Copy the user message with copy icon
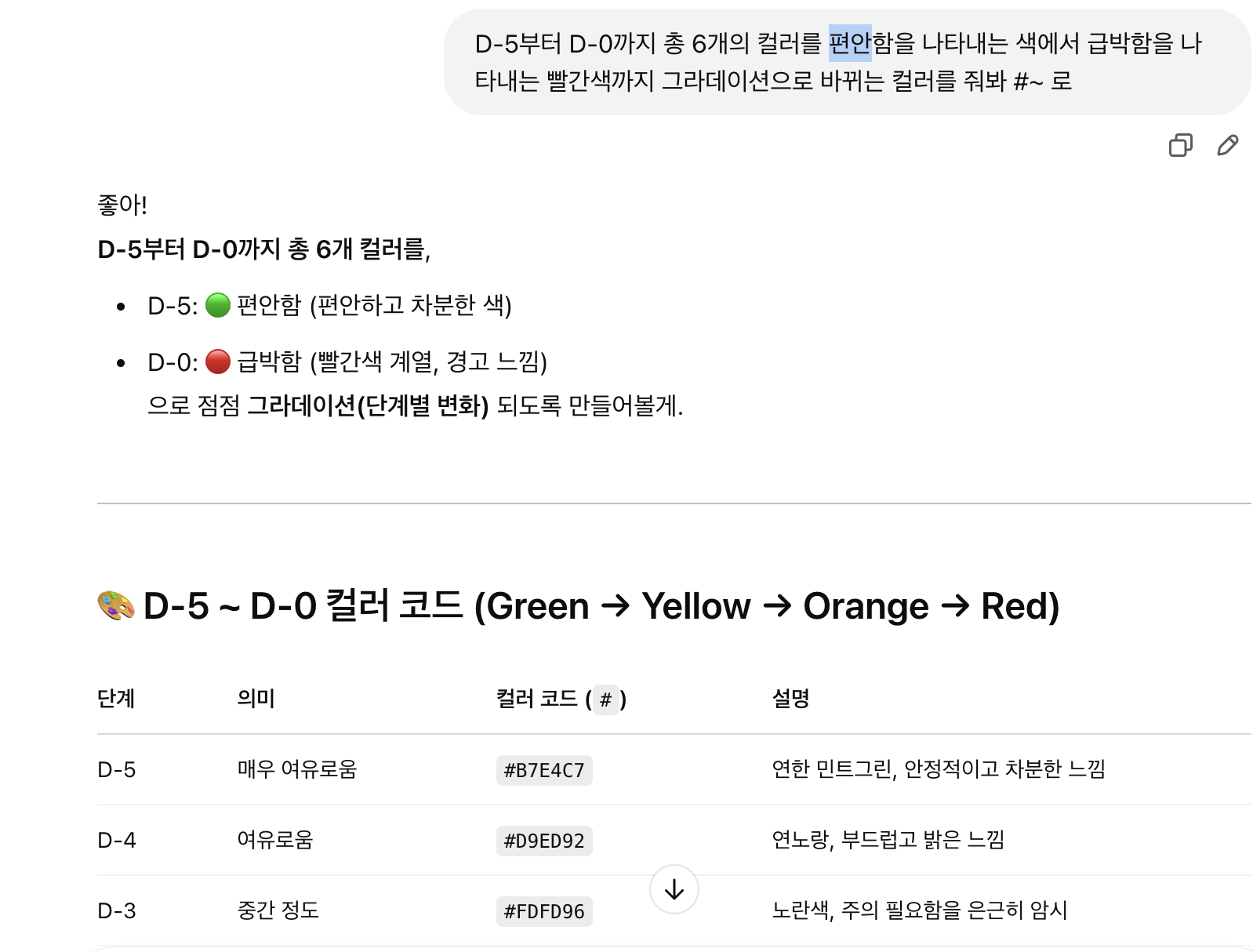This screenshot has width=1253, height=952. point(1180,145)
